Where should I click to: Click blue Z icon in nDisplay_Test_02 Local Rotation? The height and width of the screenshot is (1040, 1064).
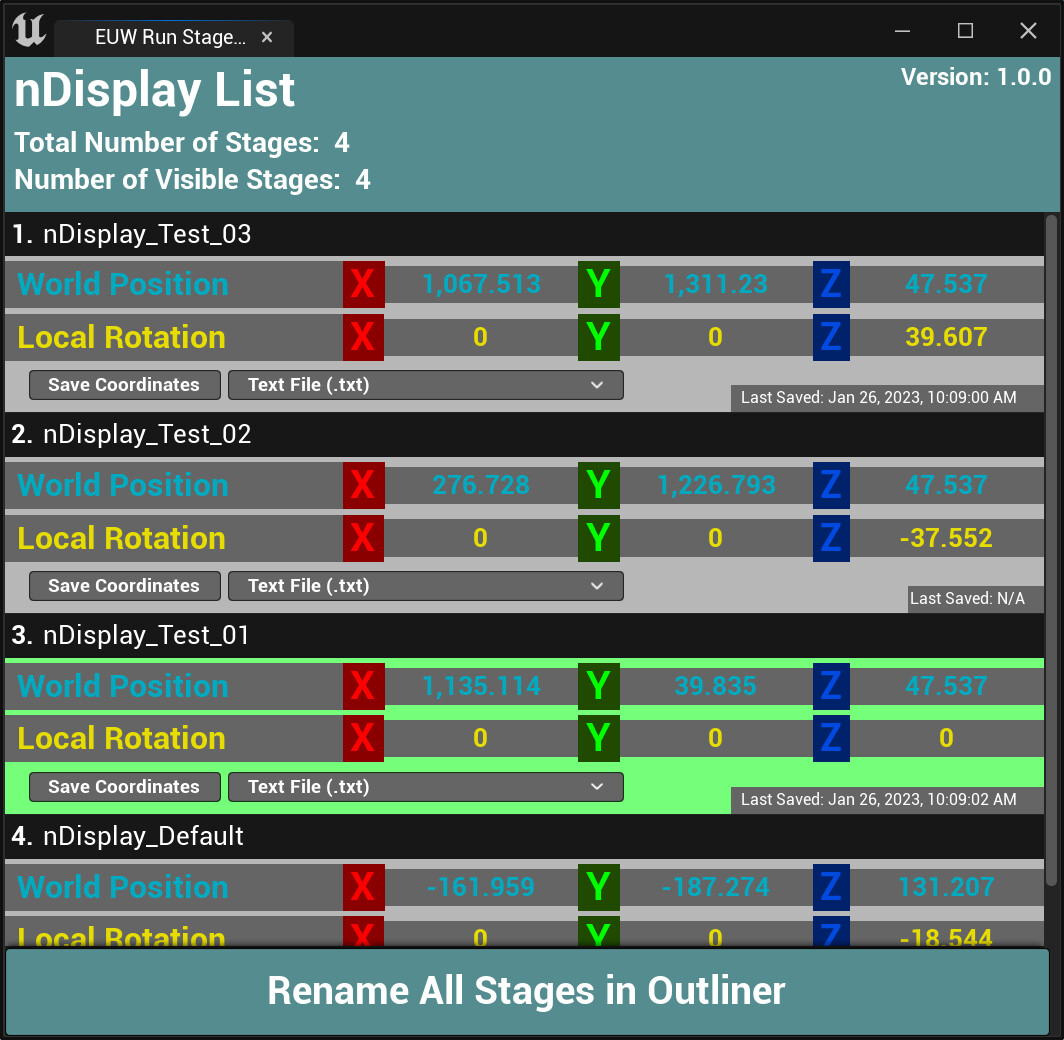[831, 538]
